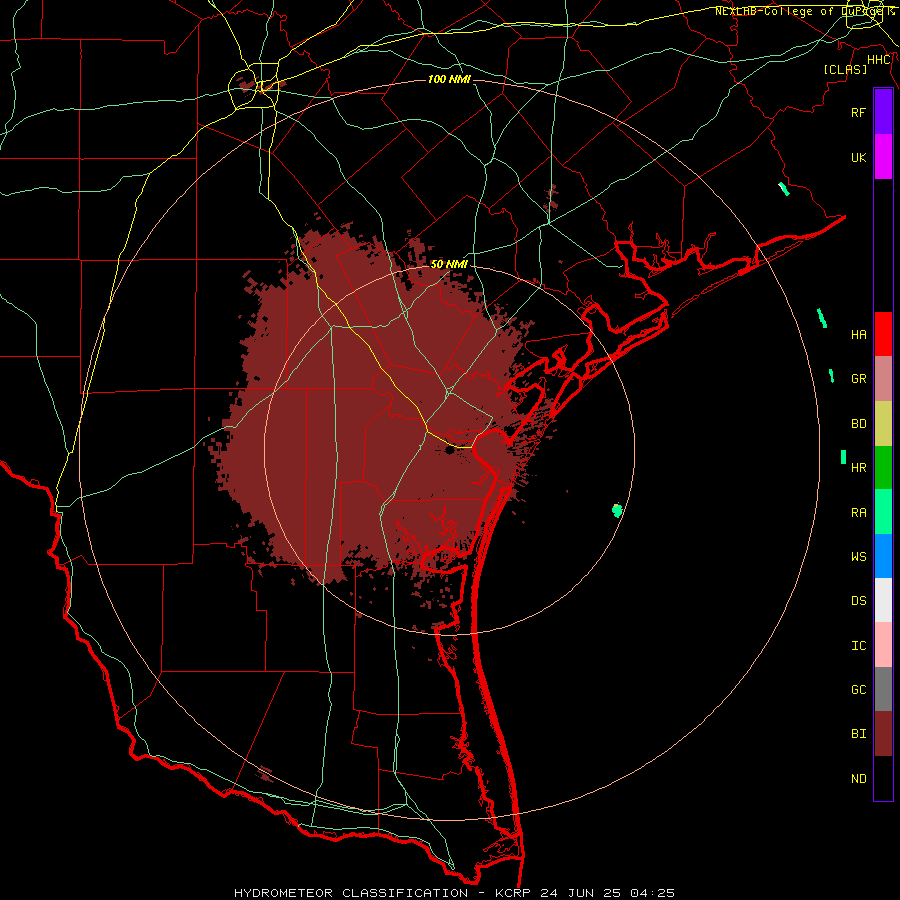Click the "WS" legend label
Screen dimensions: 900x900
(858, 556)
